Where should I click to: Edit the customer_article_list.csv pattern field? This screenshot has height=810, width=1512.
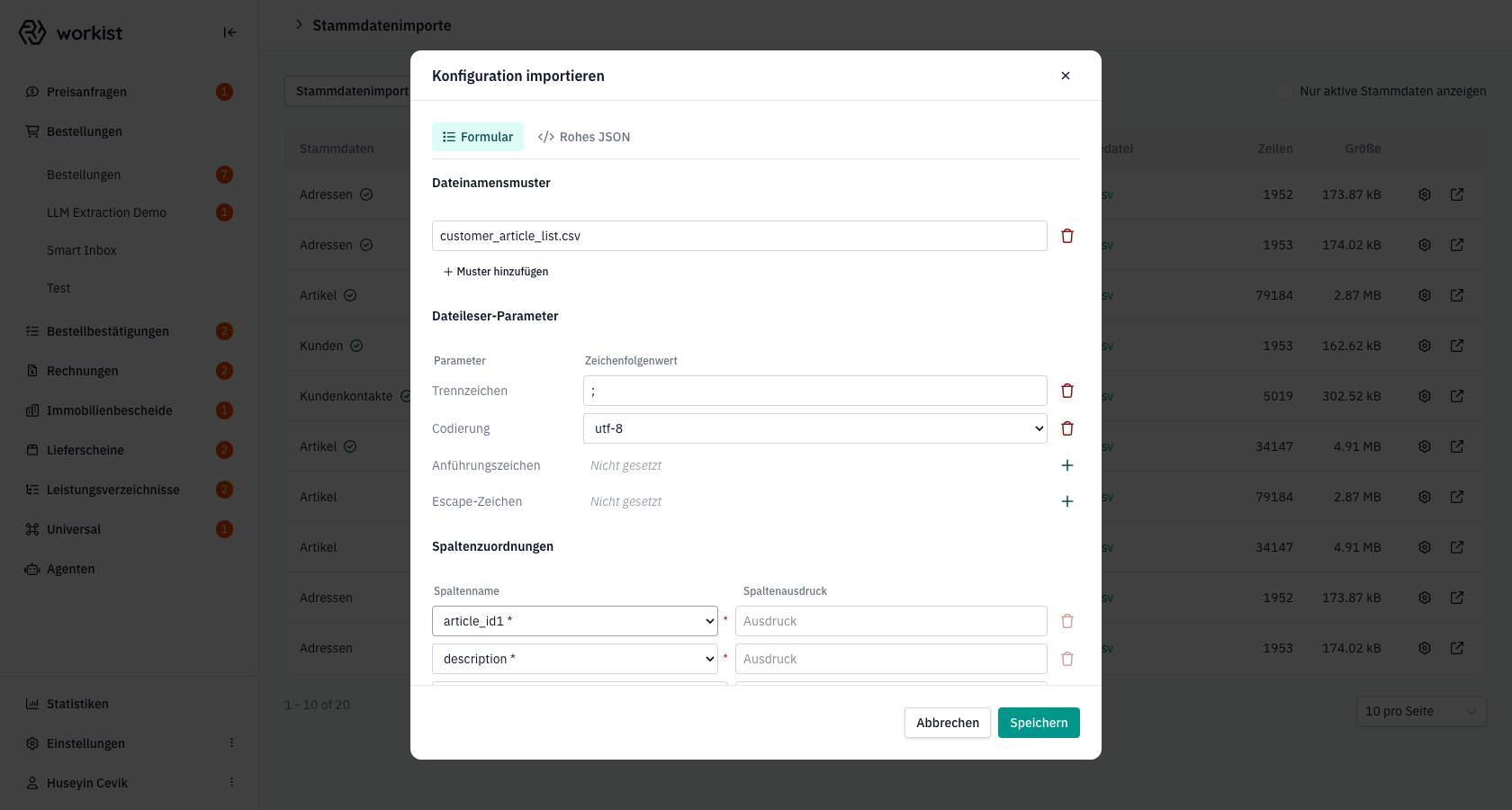(740, 236)
